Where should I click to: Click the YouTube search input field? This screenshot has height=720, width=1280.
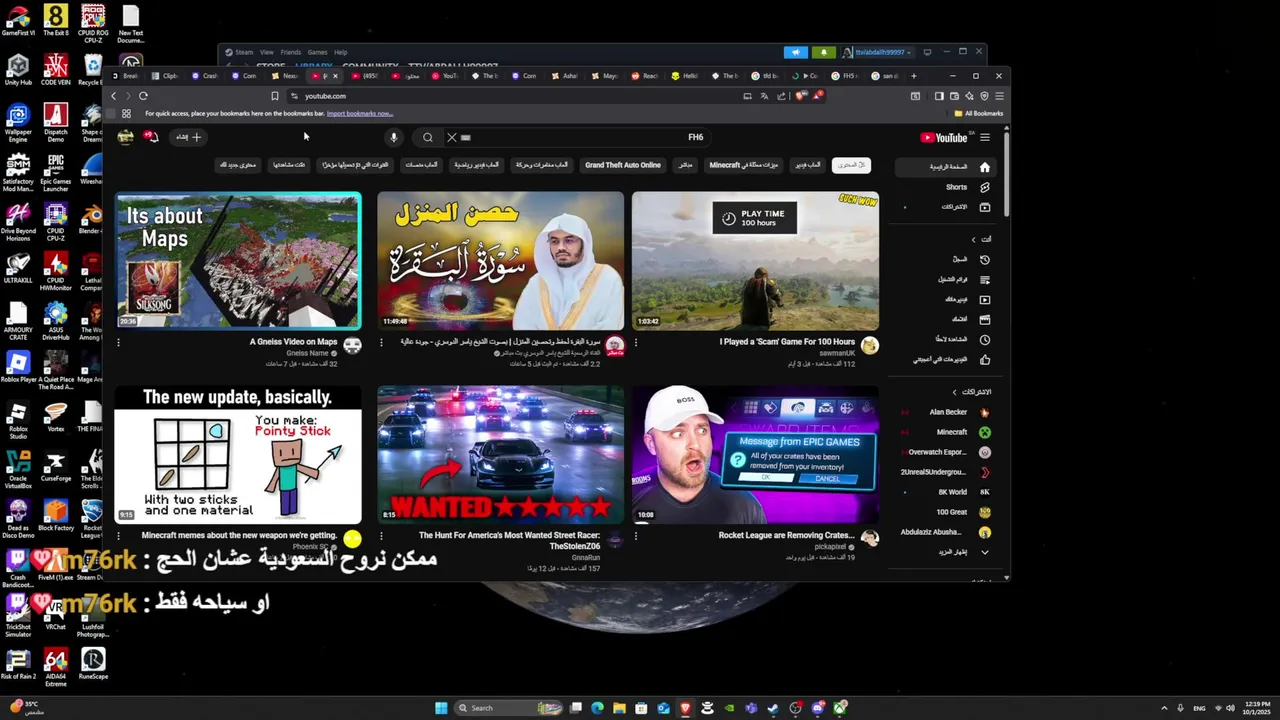point(580,138)
